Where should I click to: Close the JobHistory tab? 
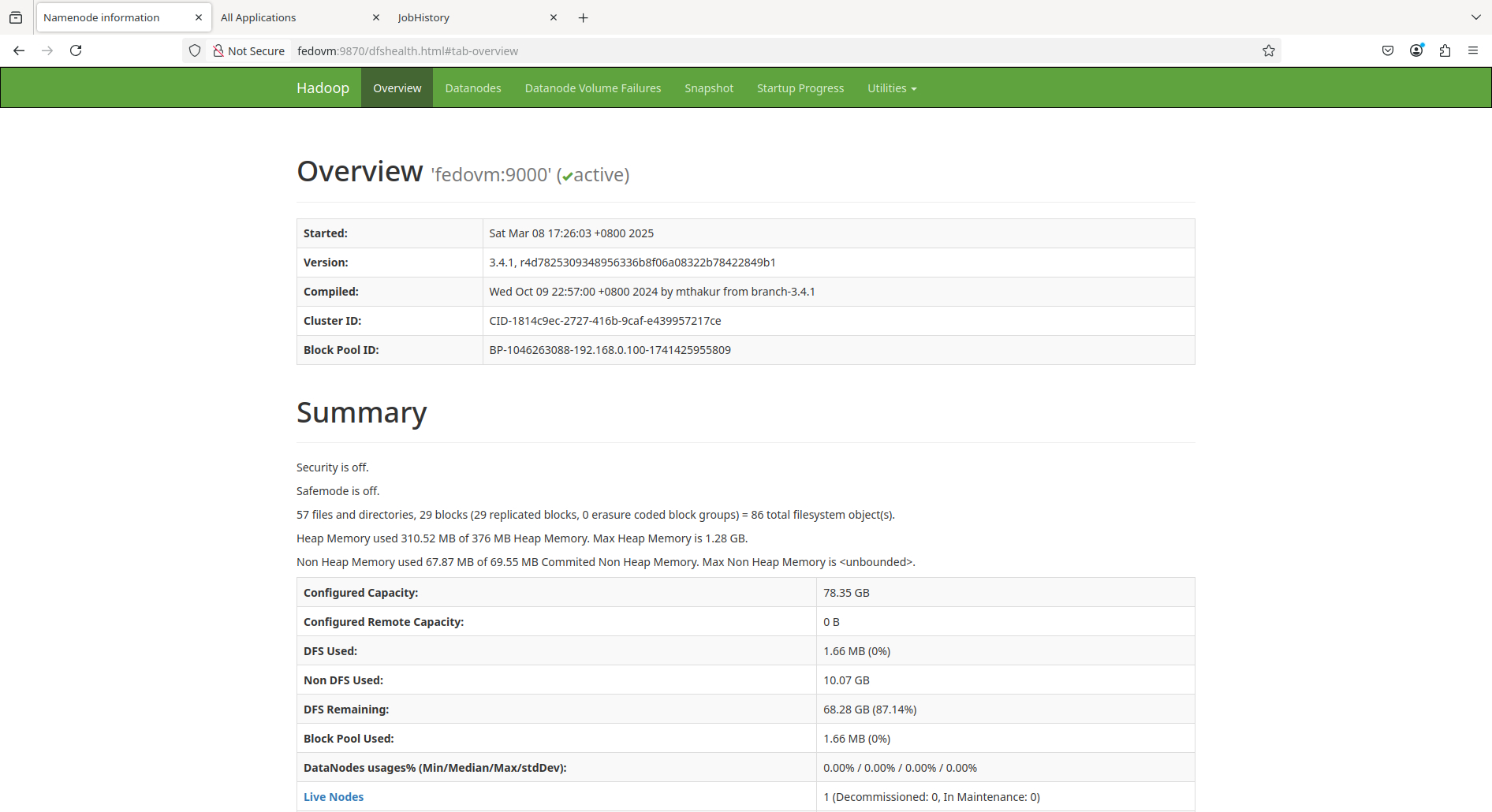pos(554,17)
